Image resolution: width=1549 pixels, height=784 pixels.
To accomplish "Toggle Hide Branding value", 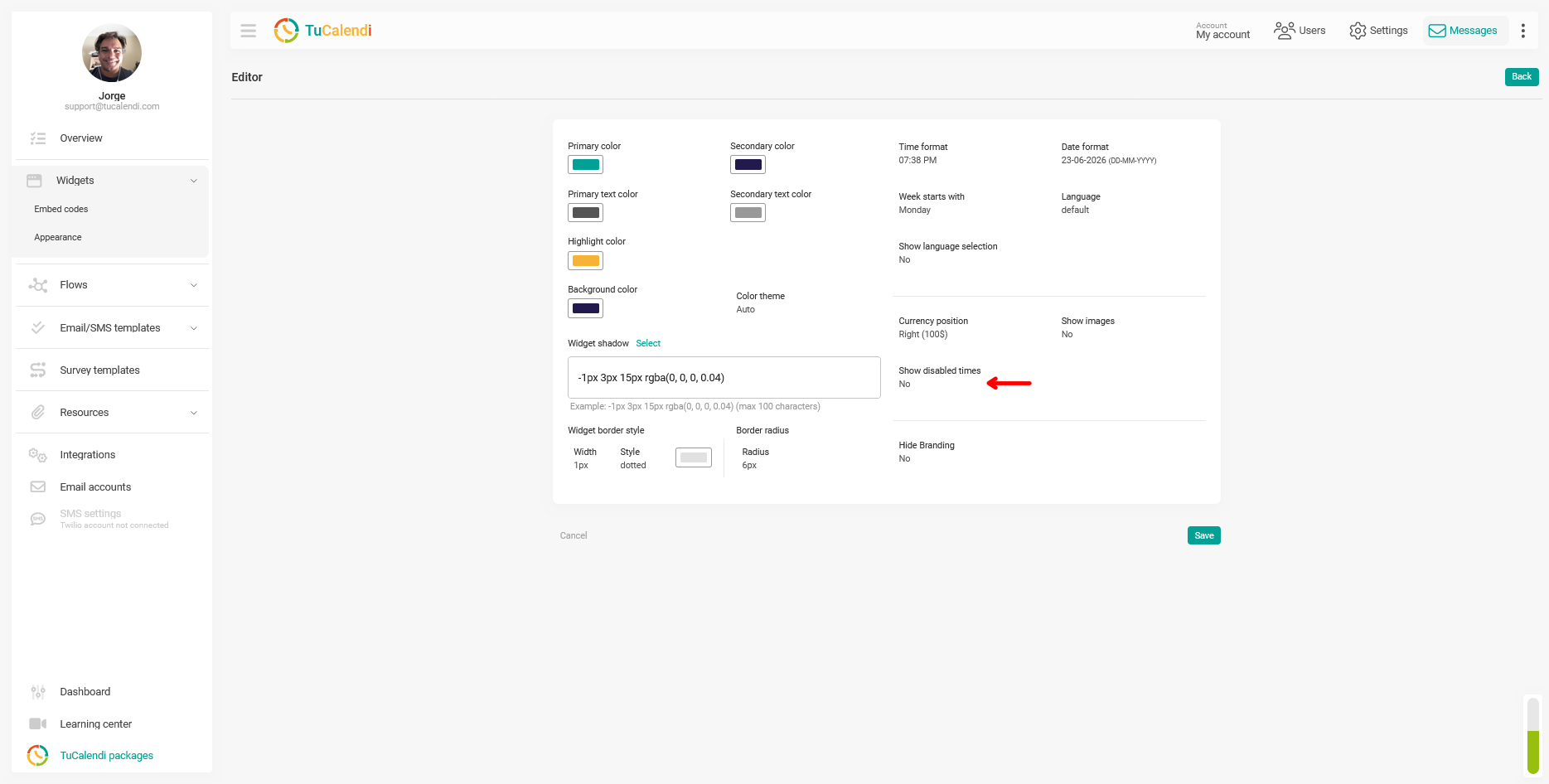I will click(904, 459).
